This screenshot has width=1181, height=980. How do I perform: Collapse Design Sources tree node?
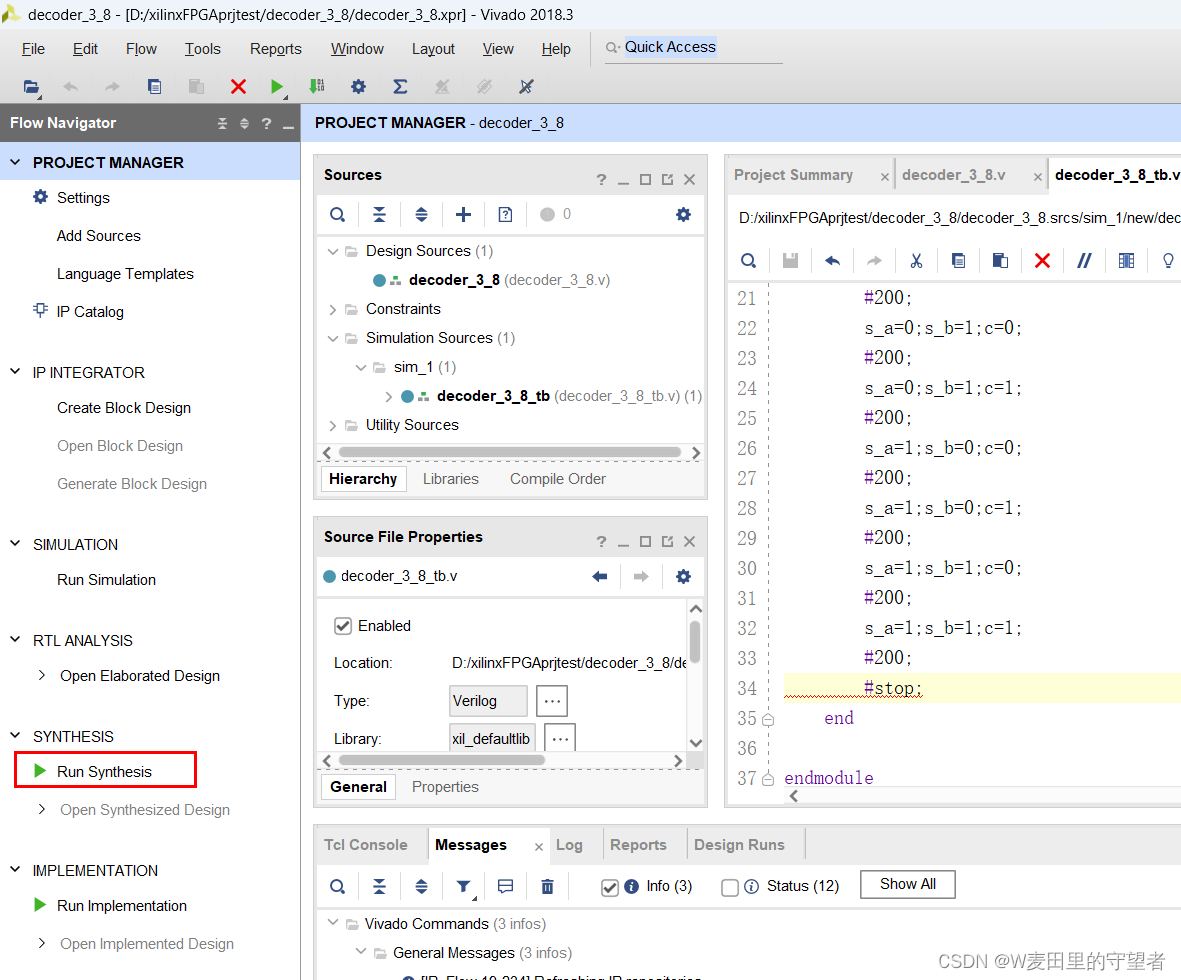click(333, 251)
